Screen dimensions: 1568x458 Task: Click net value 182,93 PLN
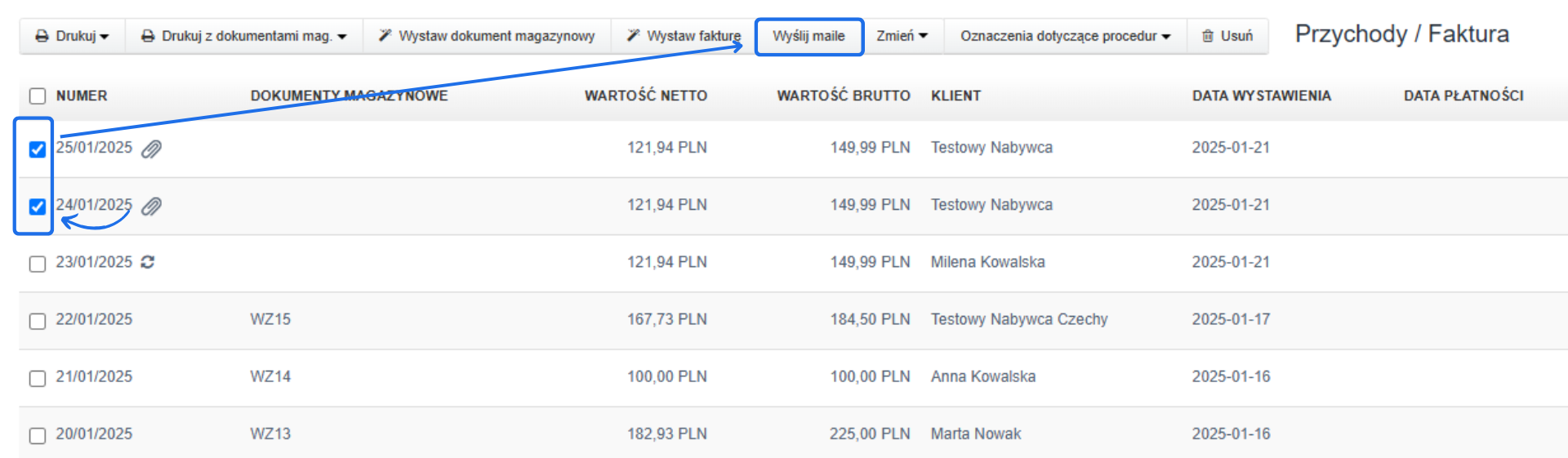click(x=667, y=434)
